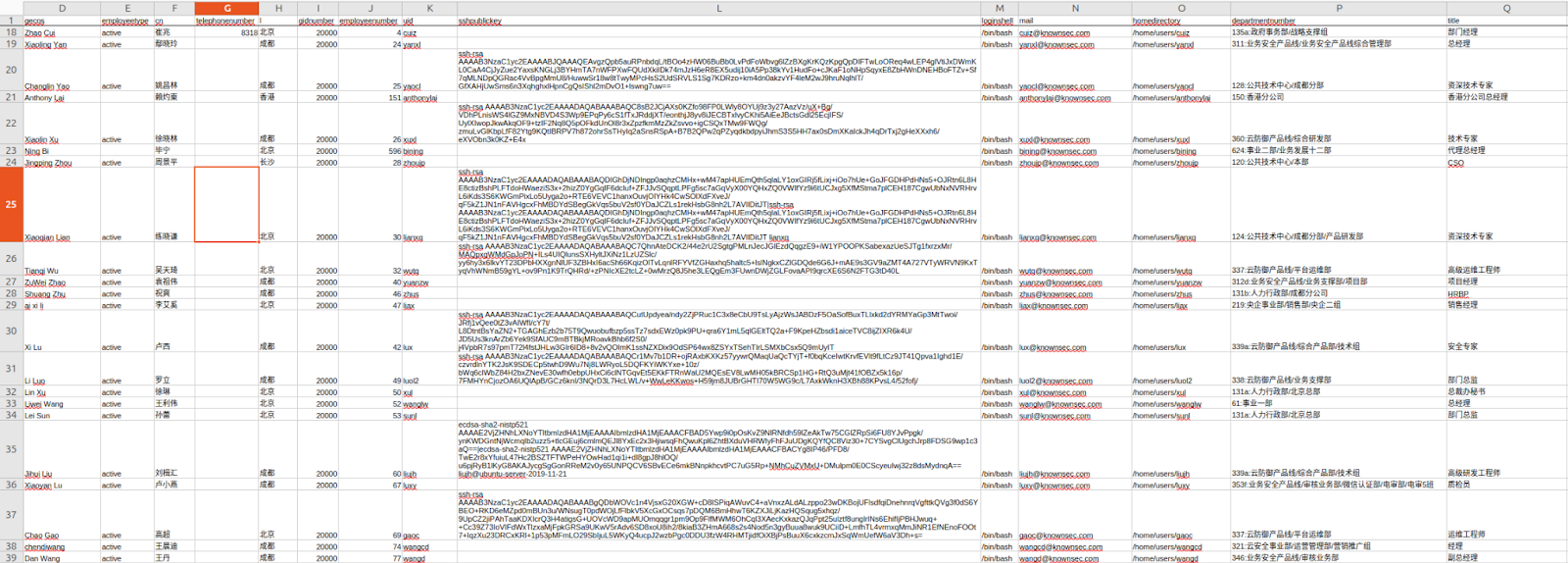The image size is (1568, 563).
Task: Select the /home/users/binjng directory cell
Action: coord(1164,151)
